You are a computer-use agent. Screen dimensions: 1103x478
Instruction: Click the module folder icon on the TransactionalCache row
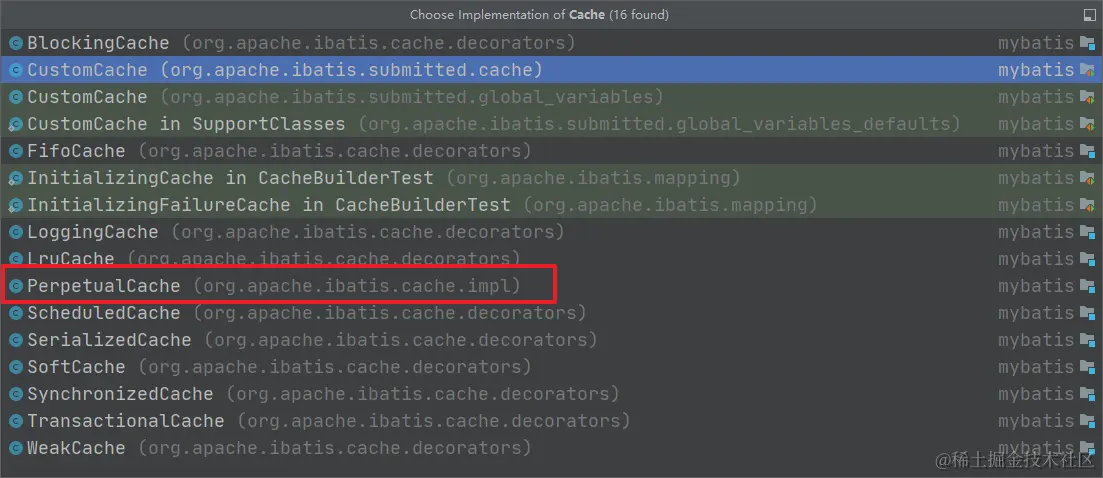pyautogui.click(x=1088, y=421)
